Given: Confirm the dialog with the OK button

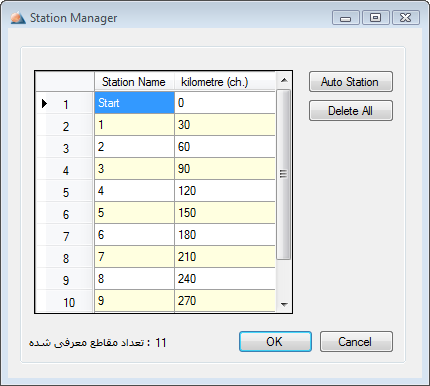Looking at the screenshot, I should [275, 341].
